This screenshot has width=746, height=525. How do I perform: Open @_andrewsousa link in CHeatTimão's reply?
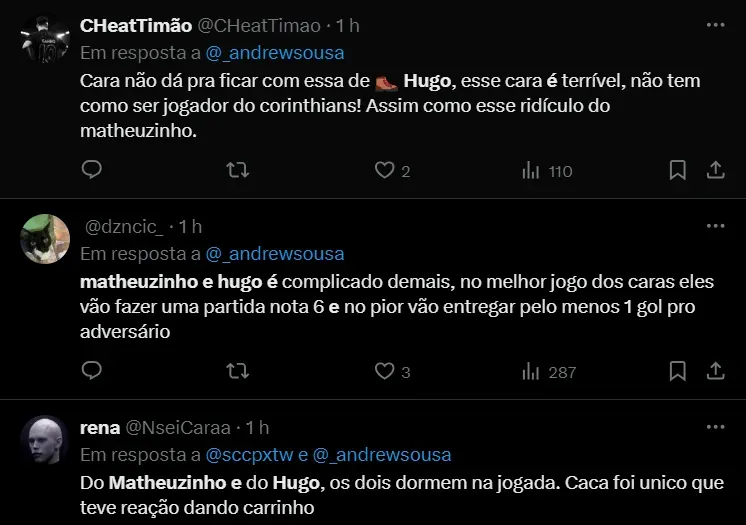click(274, 53)
